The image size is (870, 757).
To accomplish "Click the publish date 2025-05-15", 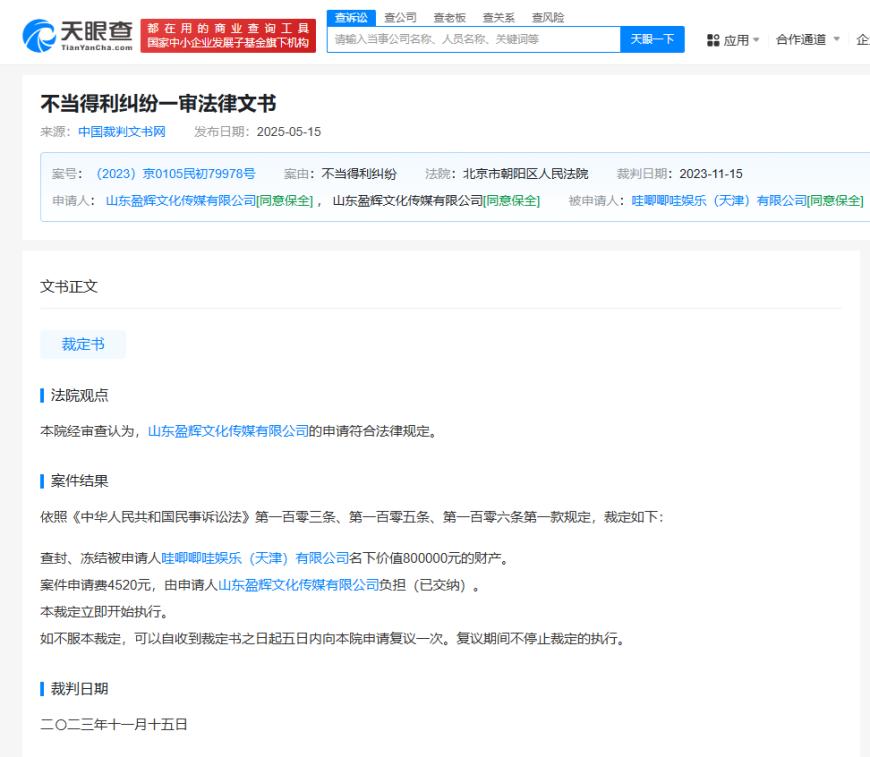I will point(289,132).
